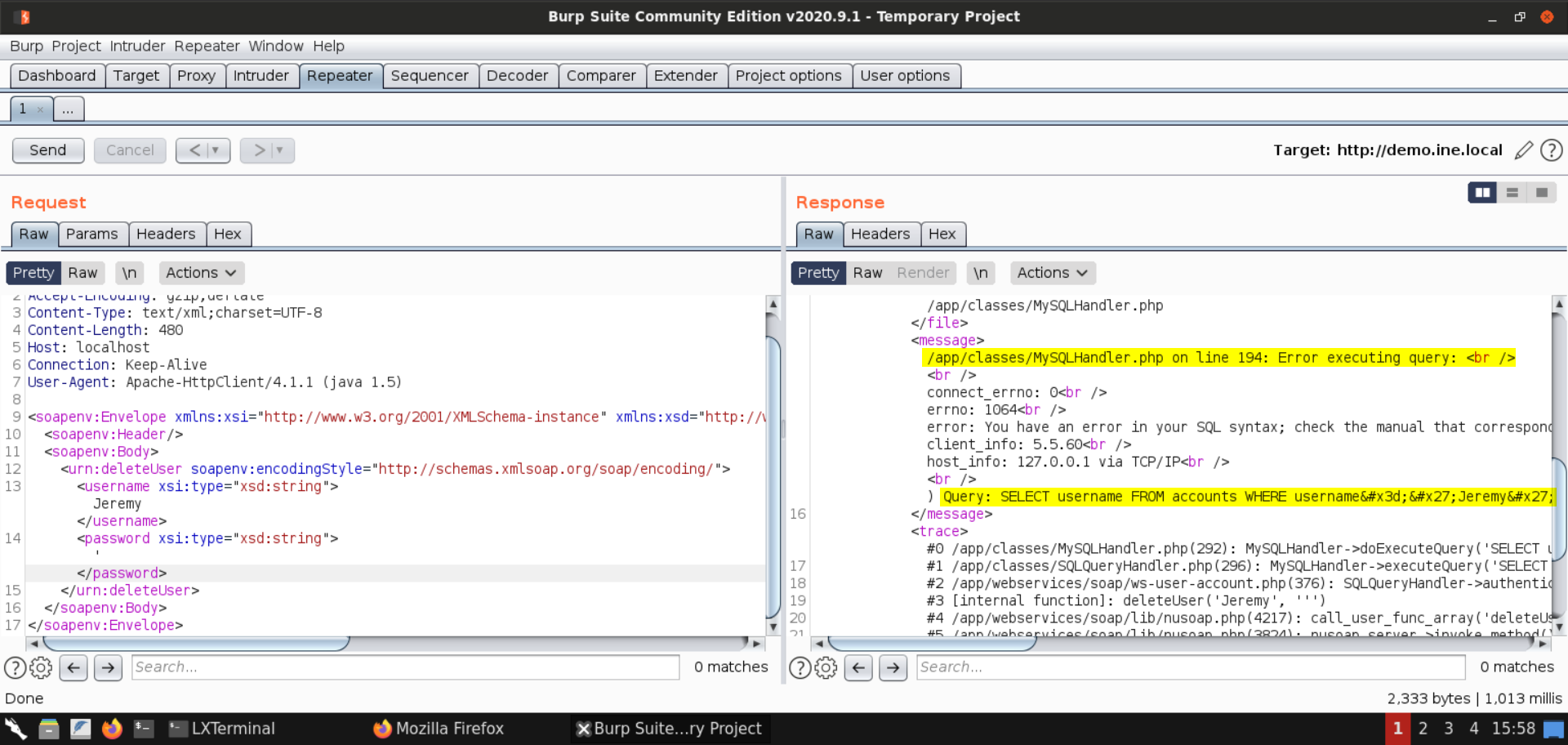Image resolution: width=1568 pixels, height=745 pixels.
Task: Open request search settings gear icon
Action: tap(41, 667)
